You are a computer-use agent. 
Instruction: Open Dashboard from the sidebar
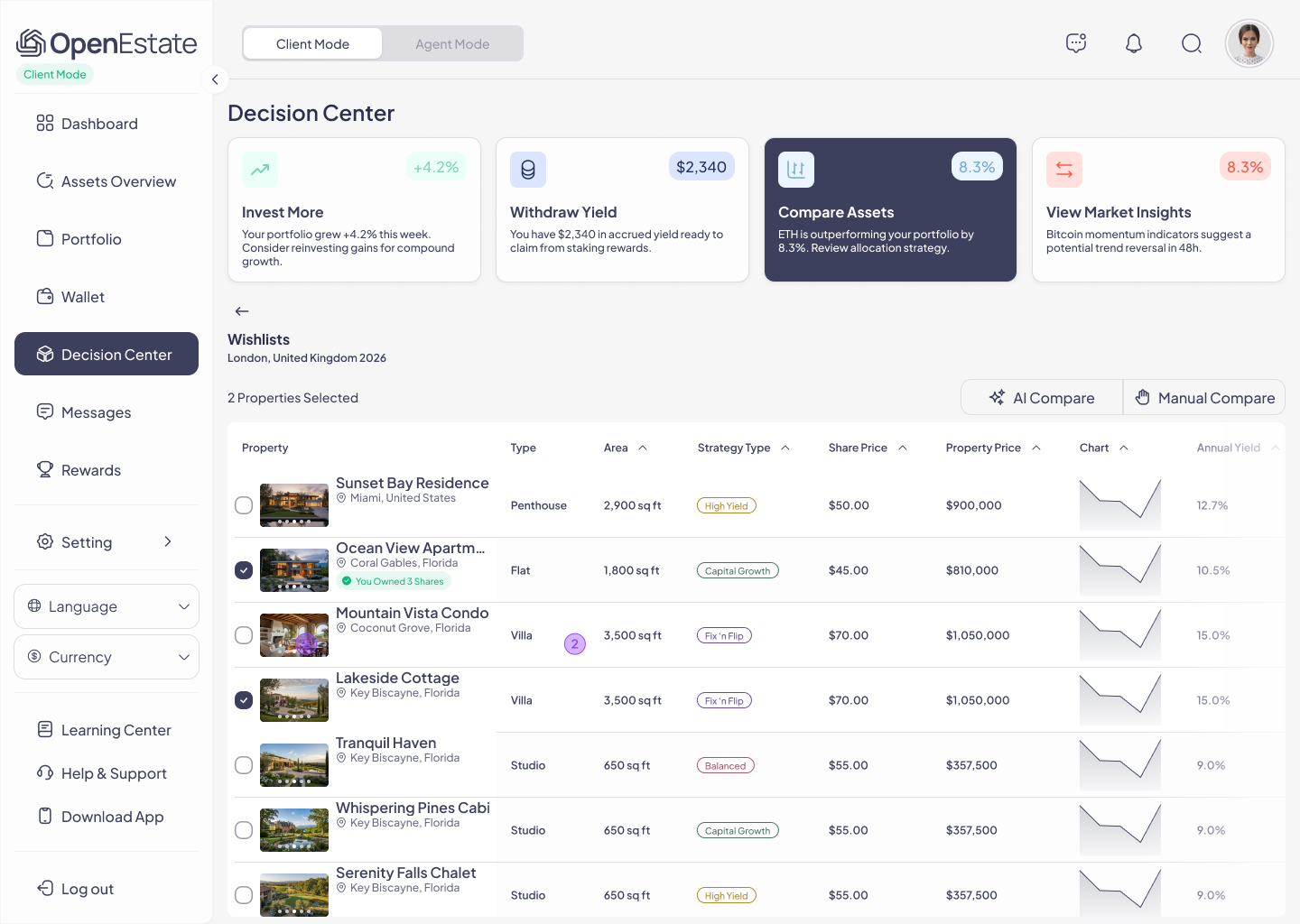107,124
